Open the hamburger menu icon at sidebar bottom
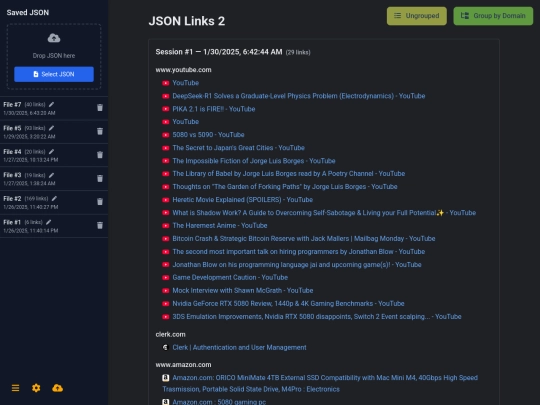 coord(15,388)
